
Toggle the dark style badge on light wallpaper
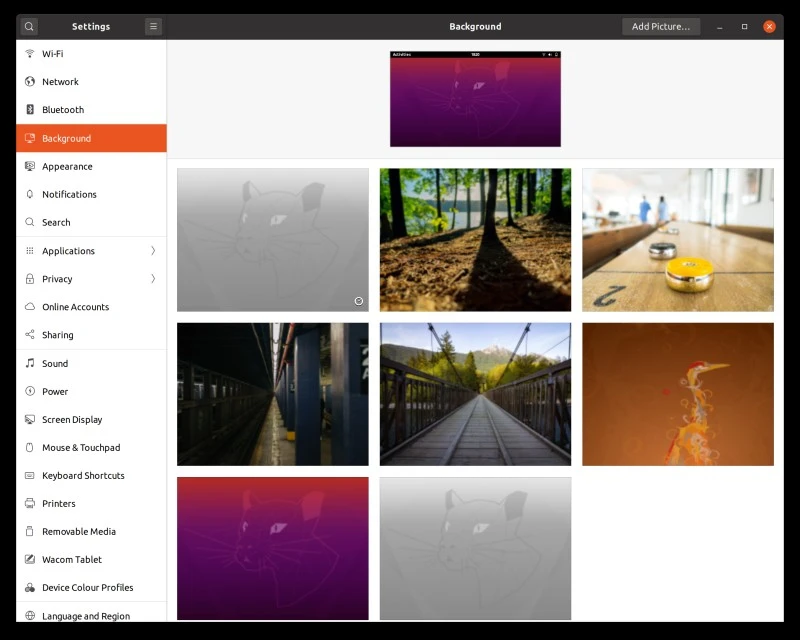coord(359,301)
